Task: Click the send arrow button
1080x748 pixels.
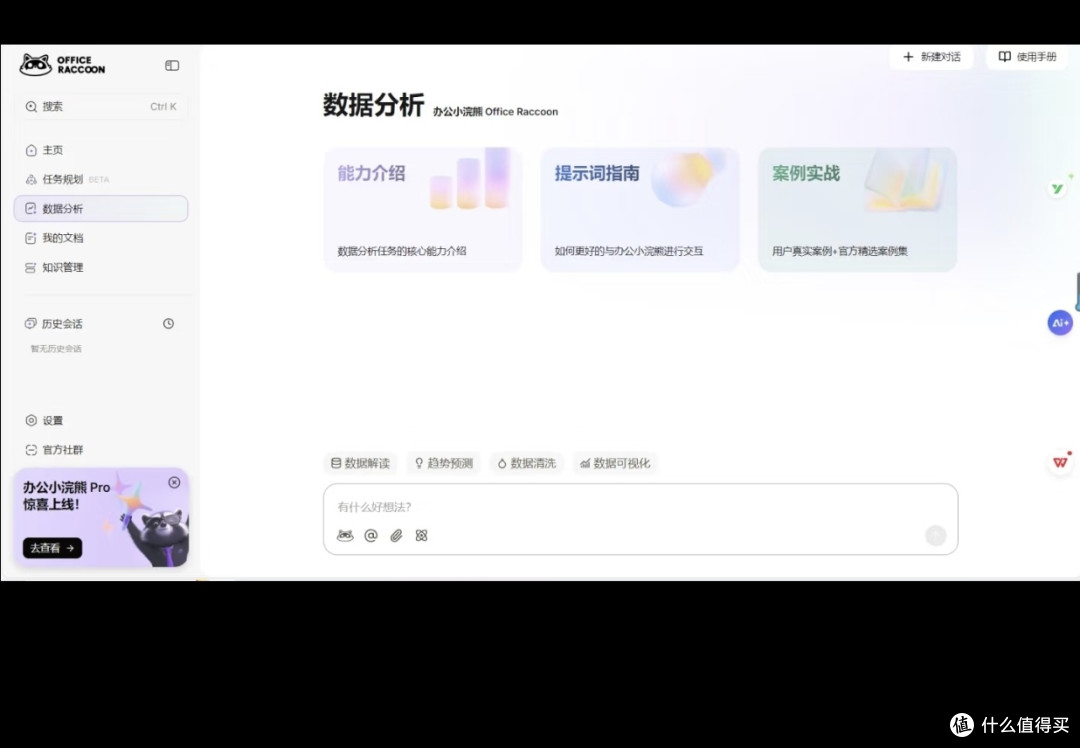Action: 935,535
